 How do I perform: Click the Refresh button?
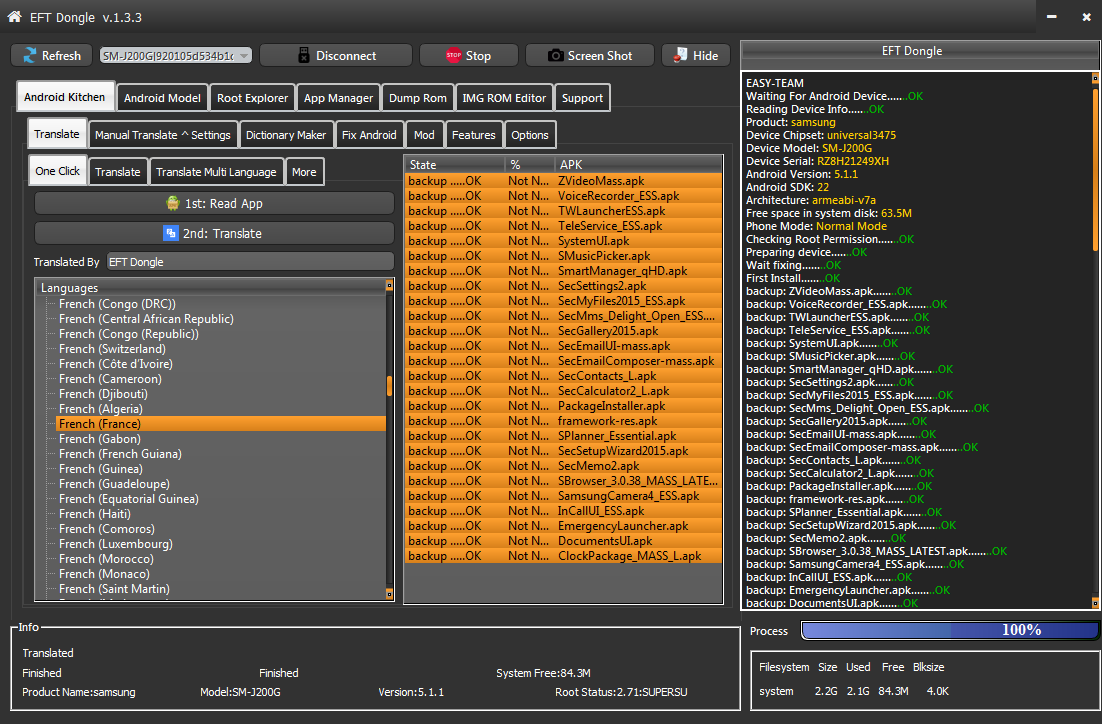[52, 56]
